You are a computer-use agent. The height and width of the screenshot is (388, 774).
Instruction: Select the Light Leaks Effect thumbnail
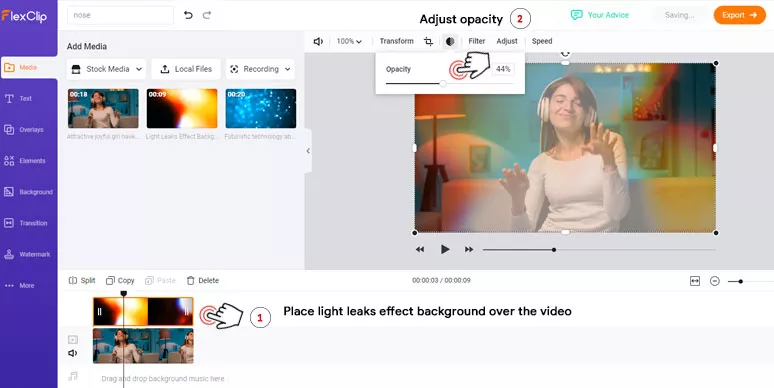[182, 109]
